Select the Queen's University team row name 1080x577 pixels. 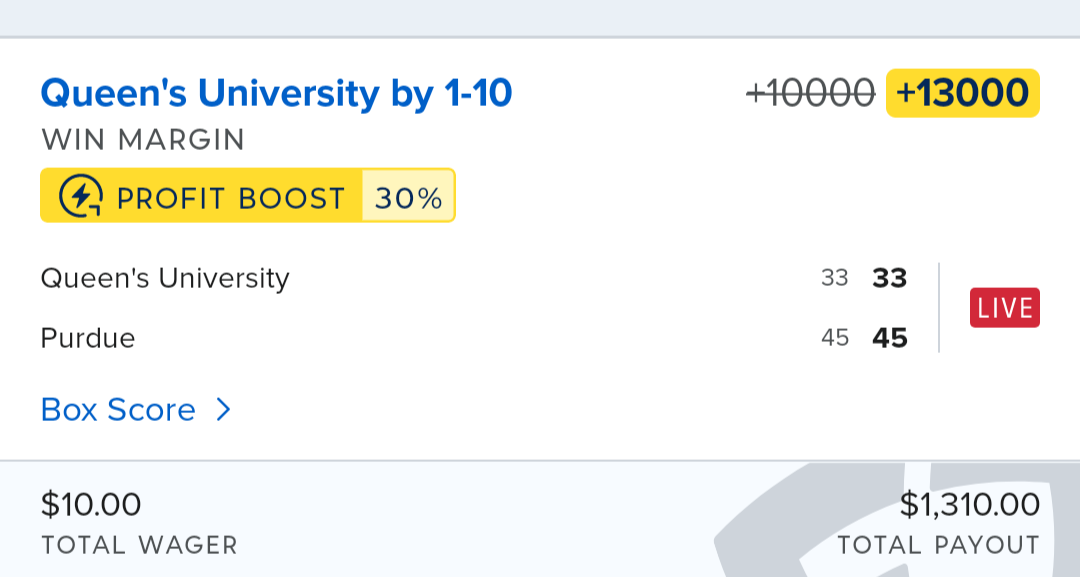[x=165, y=278]
